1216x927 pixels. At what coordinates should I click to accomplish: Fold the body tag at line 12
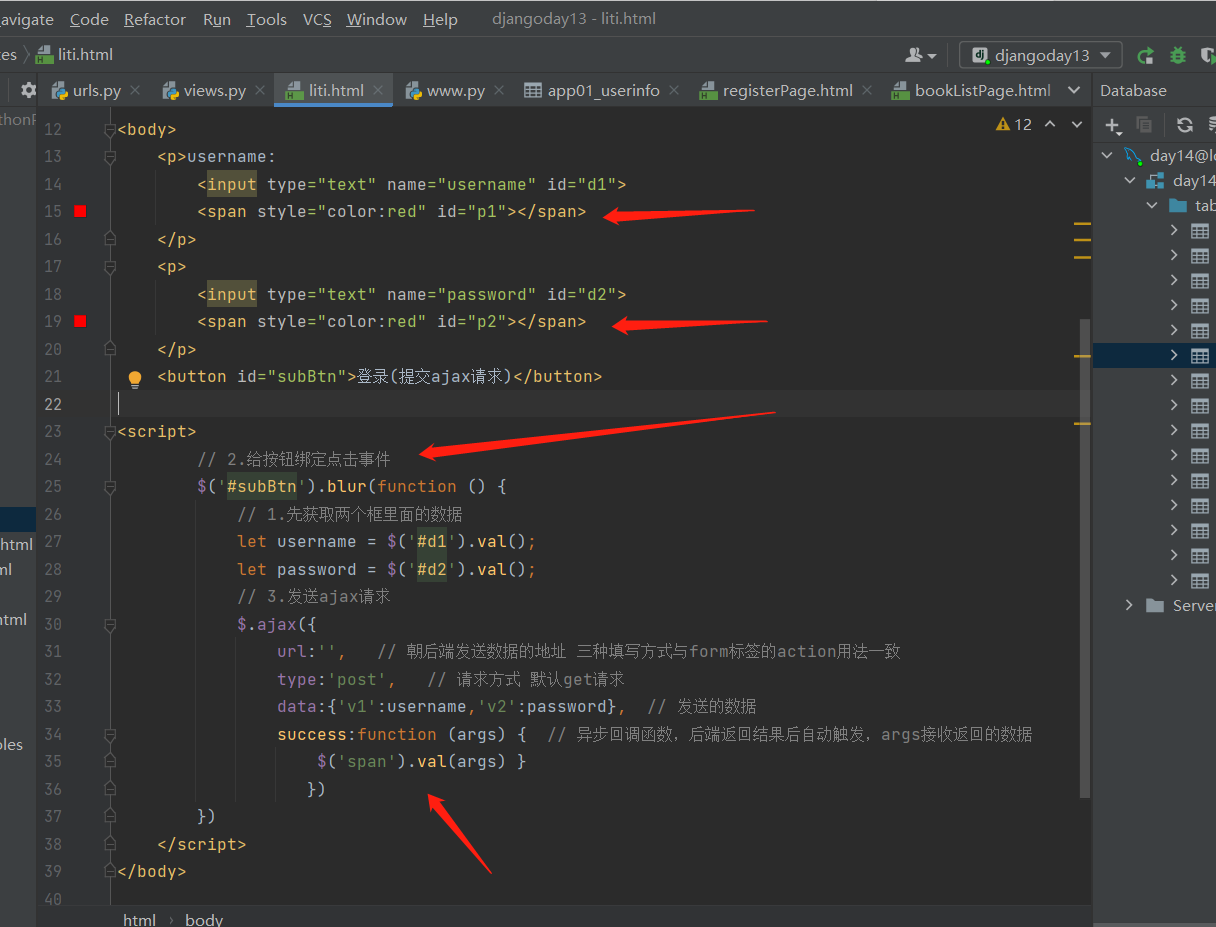pyautogui.click(x=110, y=129)
